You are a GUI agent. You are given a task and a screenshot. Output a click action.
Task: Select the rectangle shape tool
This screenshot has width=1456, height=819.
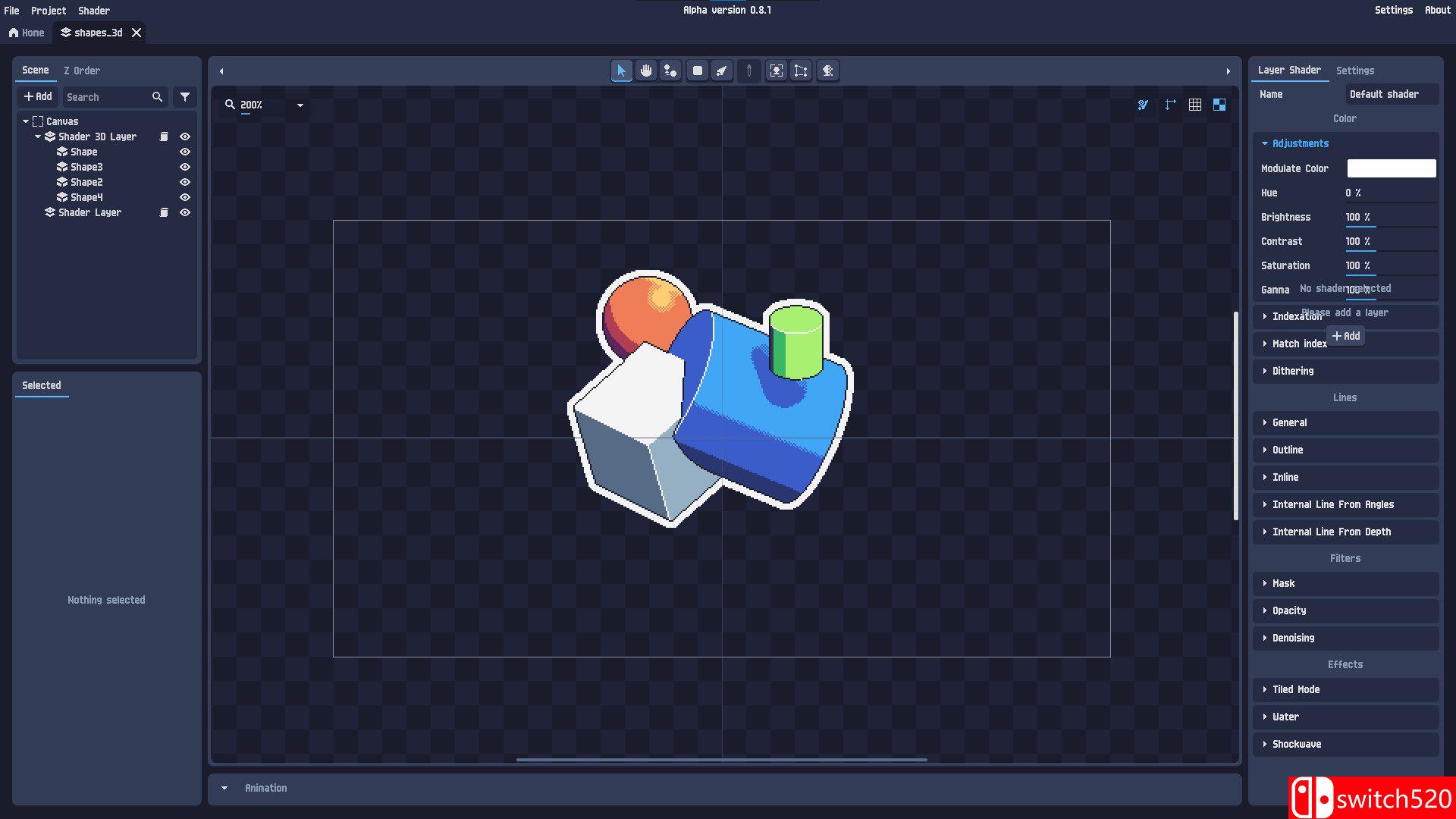[x=697, y=71]
